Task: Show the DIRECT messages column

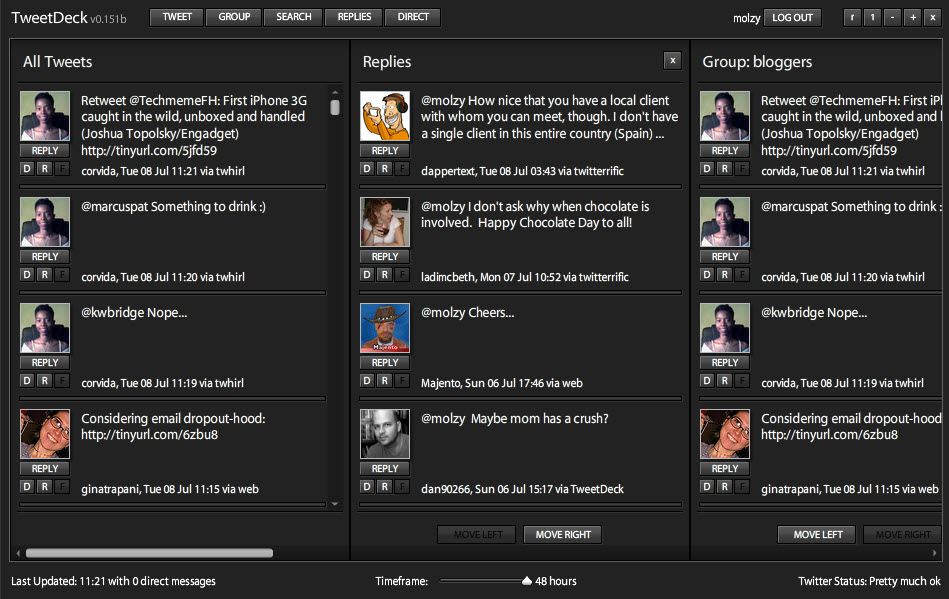Action: [x=413, y=17]
